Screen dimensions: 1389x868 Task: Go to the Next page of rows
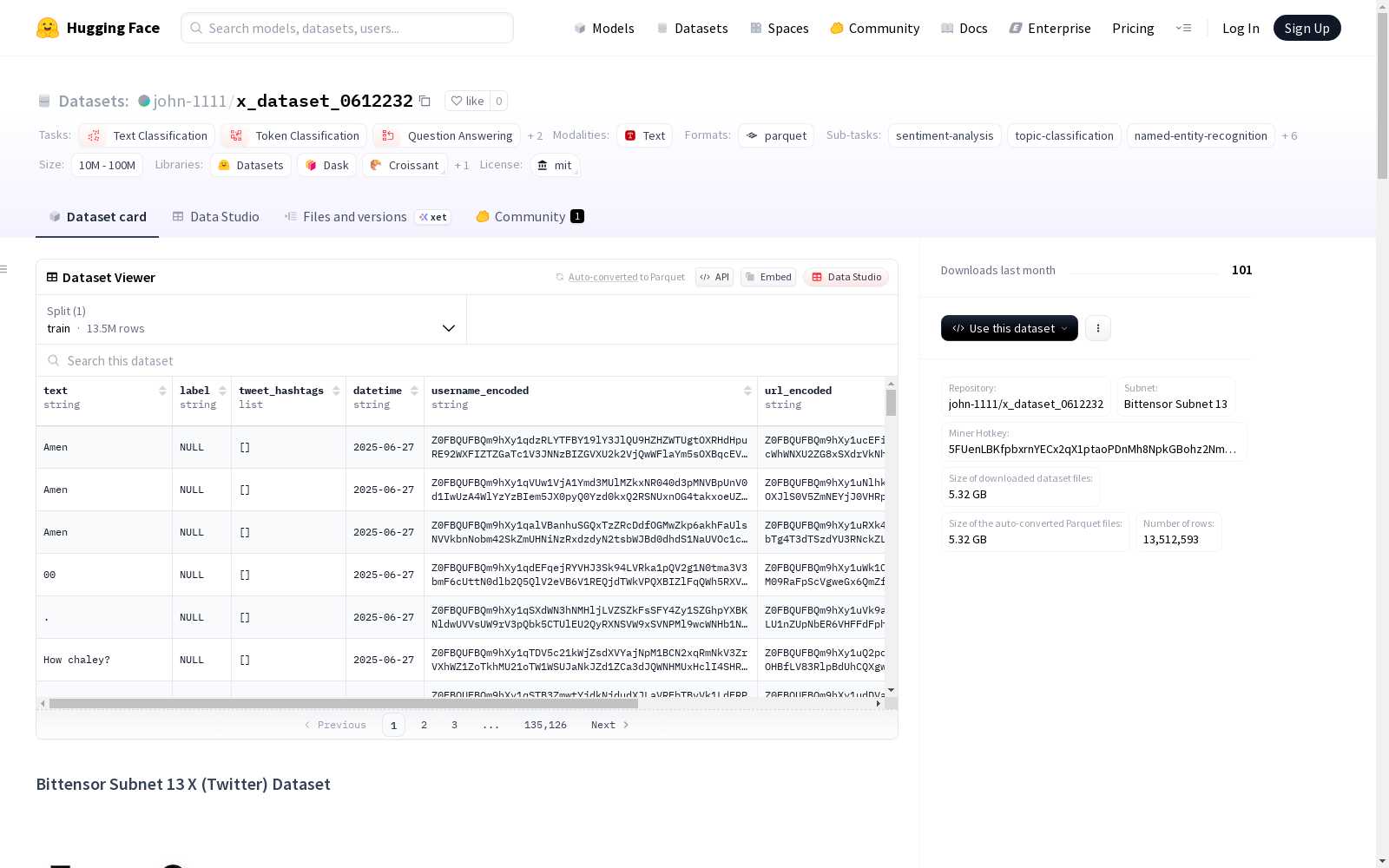(609, 725)
